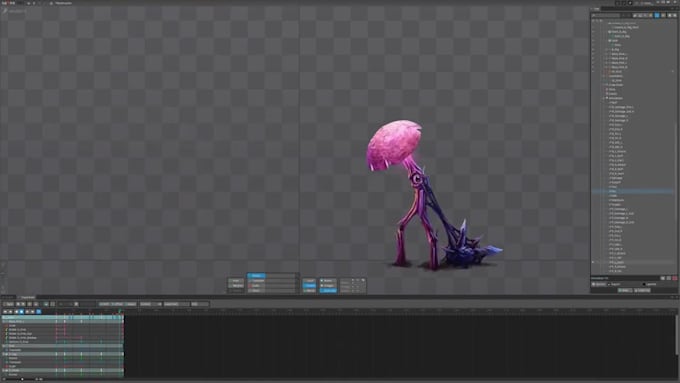Open the tab left of Dopesheet
680x383 pixels.
coord(8,297)
